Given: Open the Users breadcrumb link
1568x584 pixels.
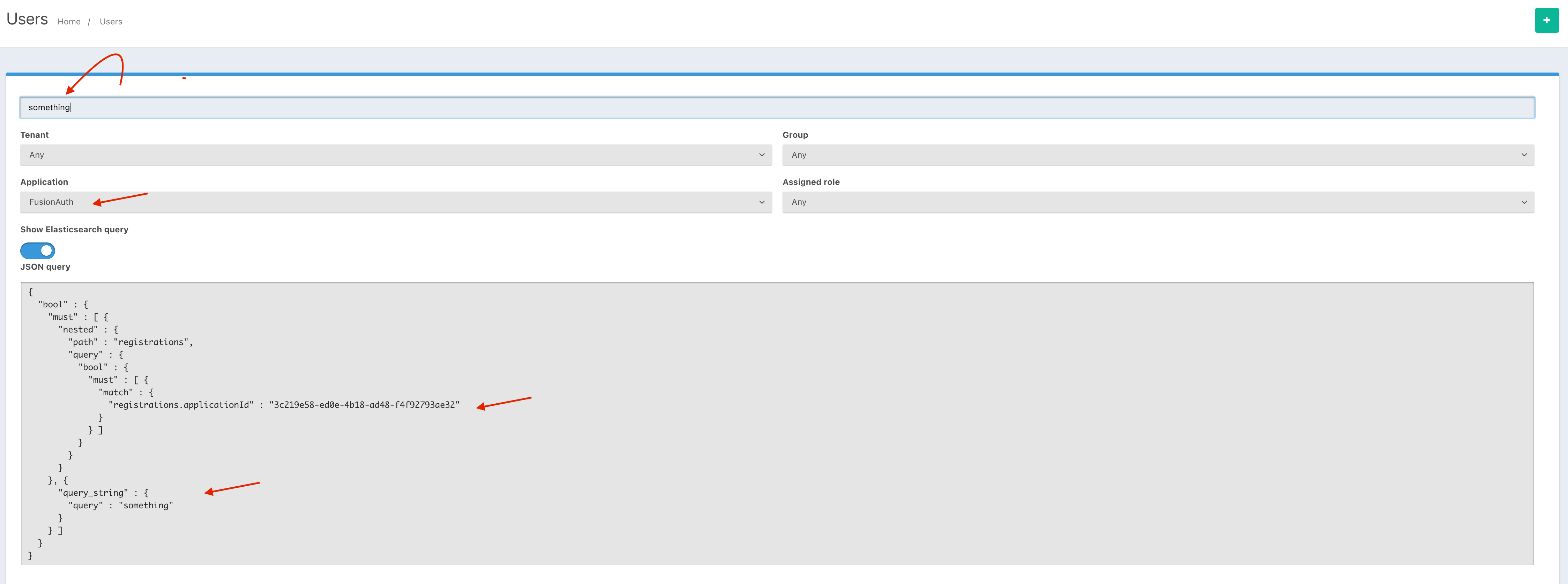Looking at the screenshot, I should click(x=111, y=21).
